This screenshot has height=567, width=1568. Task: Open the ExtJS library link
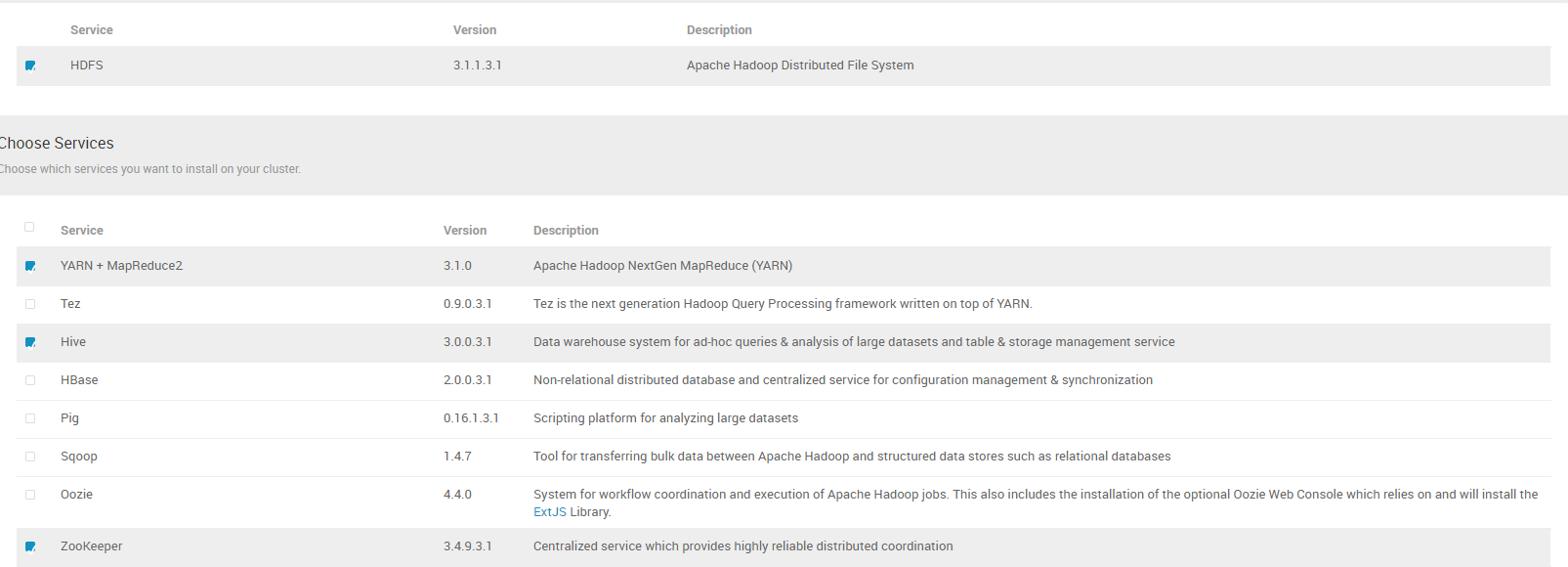[x=550, y=512]
